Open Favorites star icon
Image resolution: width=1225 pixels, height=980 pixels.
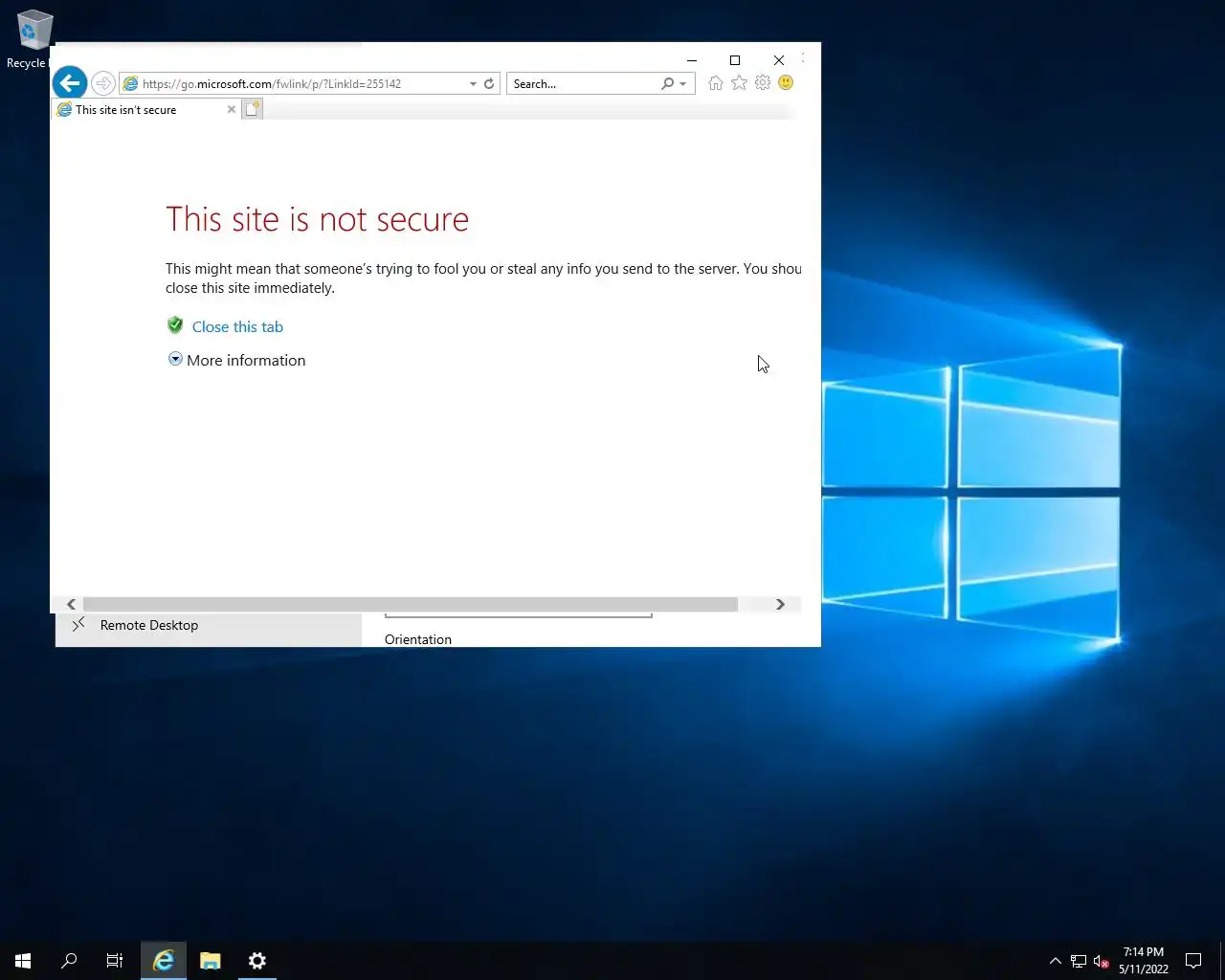point(739,83)
